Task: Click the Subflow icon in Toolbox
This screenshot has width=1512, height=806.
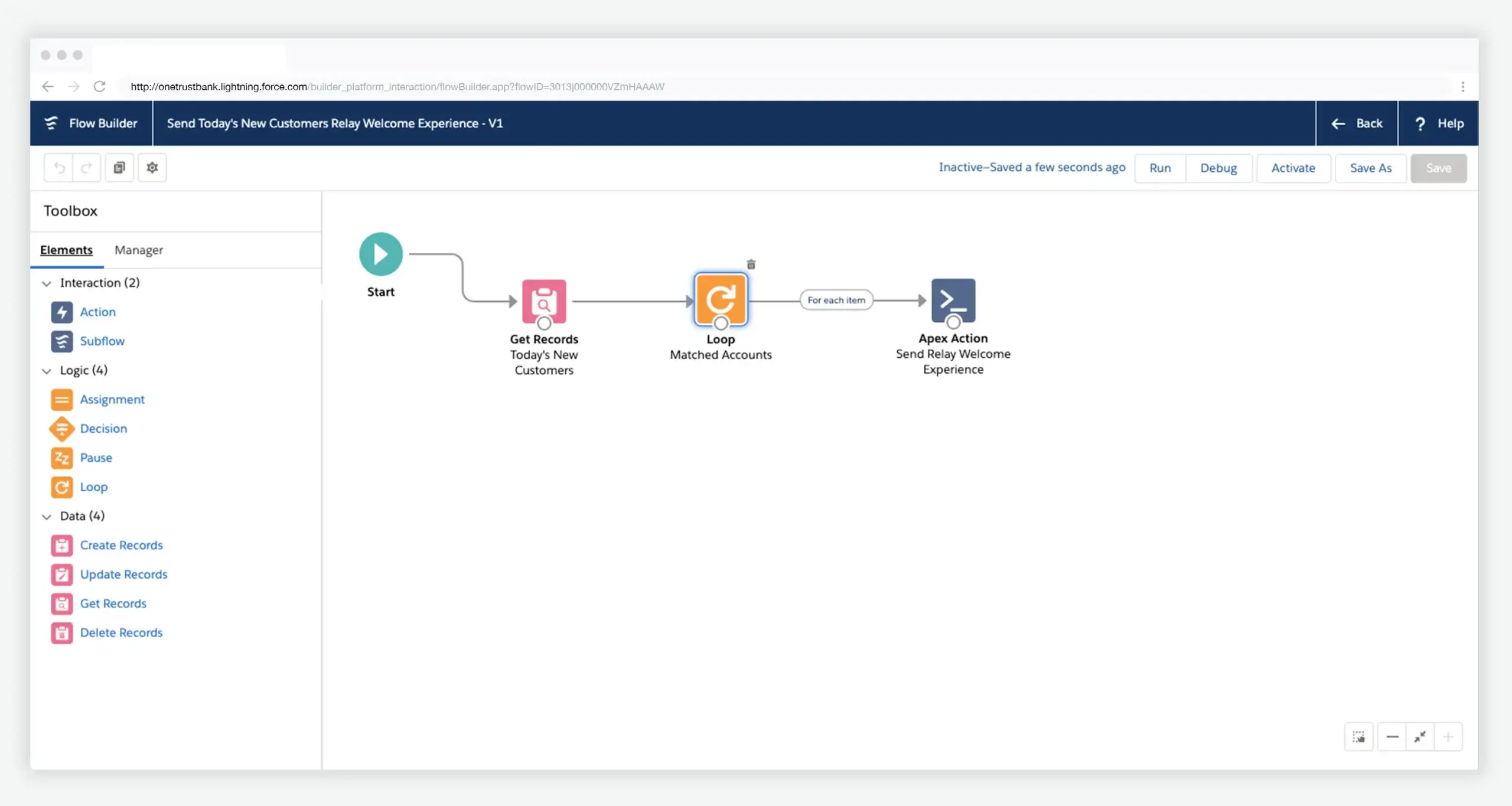Action: click(x=62, y=341)
